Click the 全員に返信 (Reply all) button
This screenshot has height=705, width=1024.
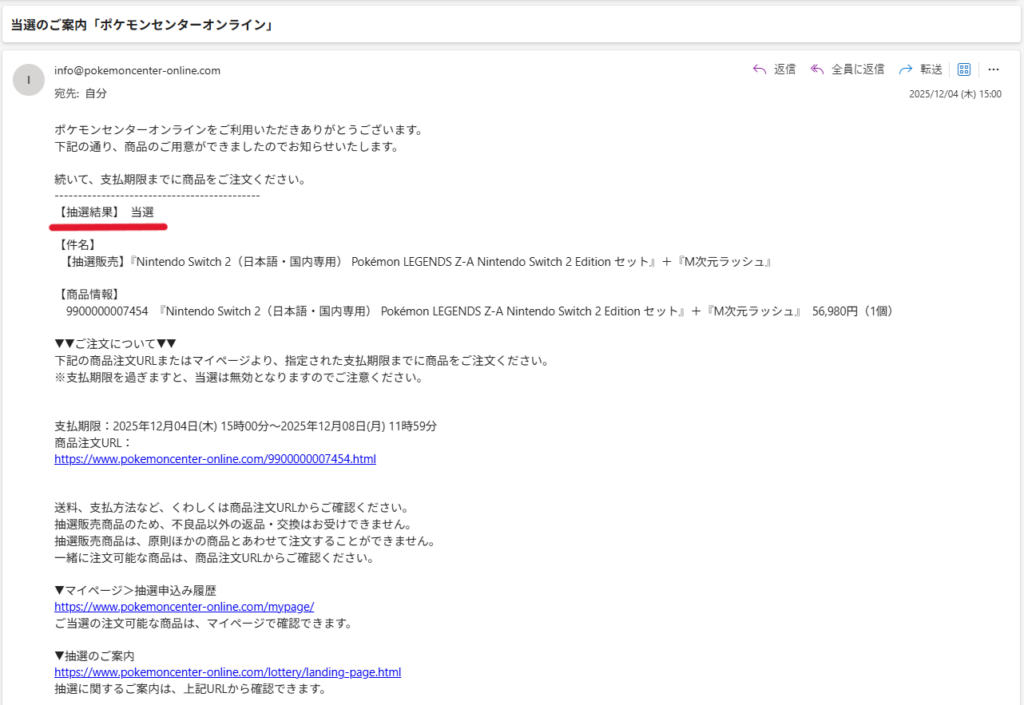847,69
